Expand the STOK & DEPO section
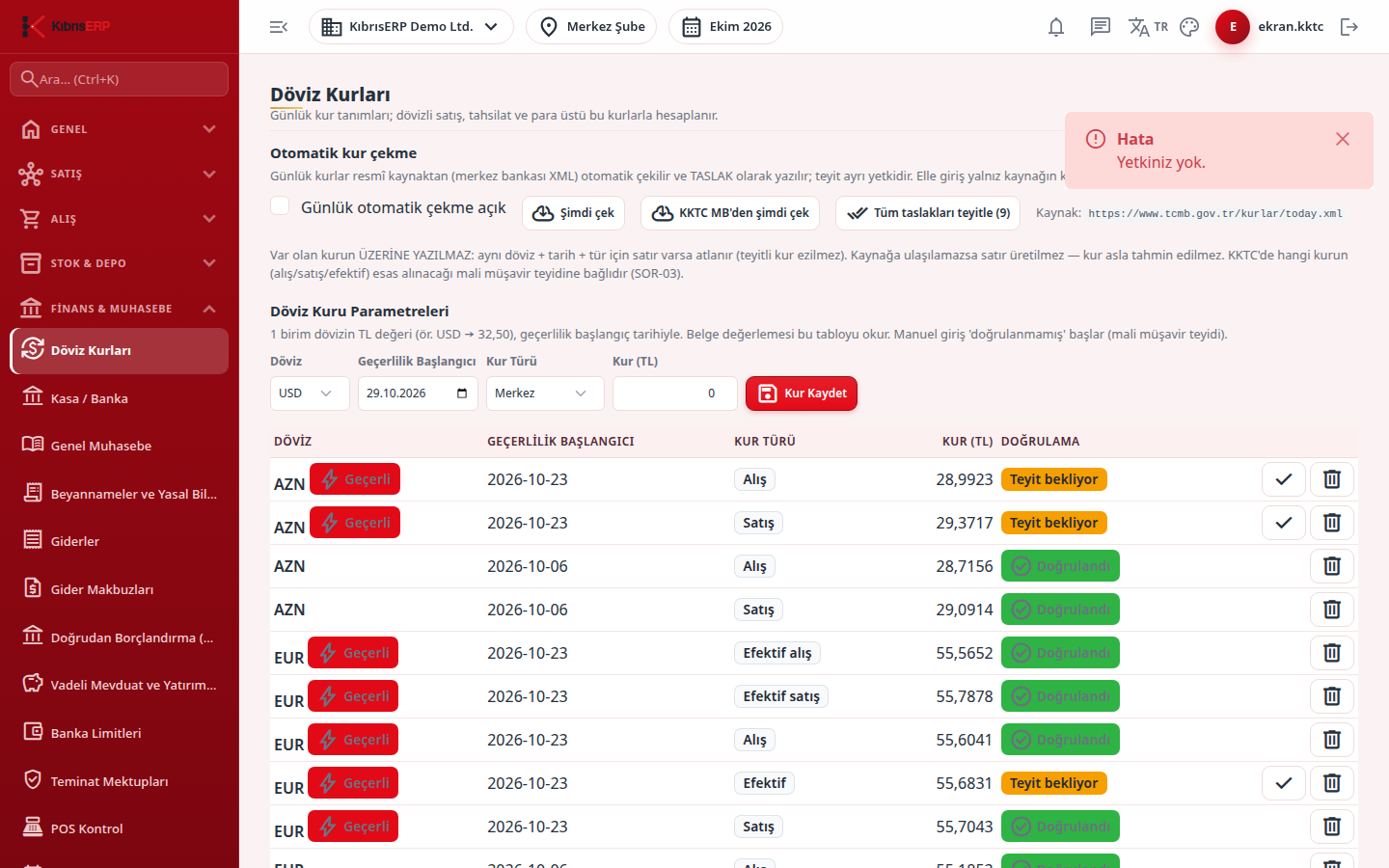The width and height of the screenshot is (1389, 868). 120,263
